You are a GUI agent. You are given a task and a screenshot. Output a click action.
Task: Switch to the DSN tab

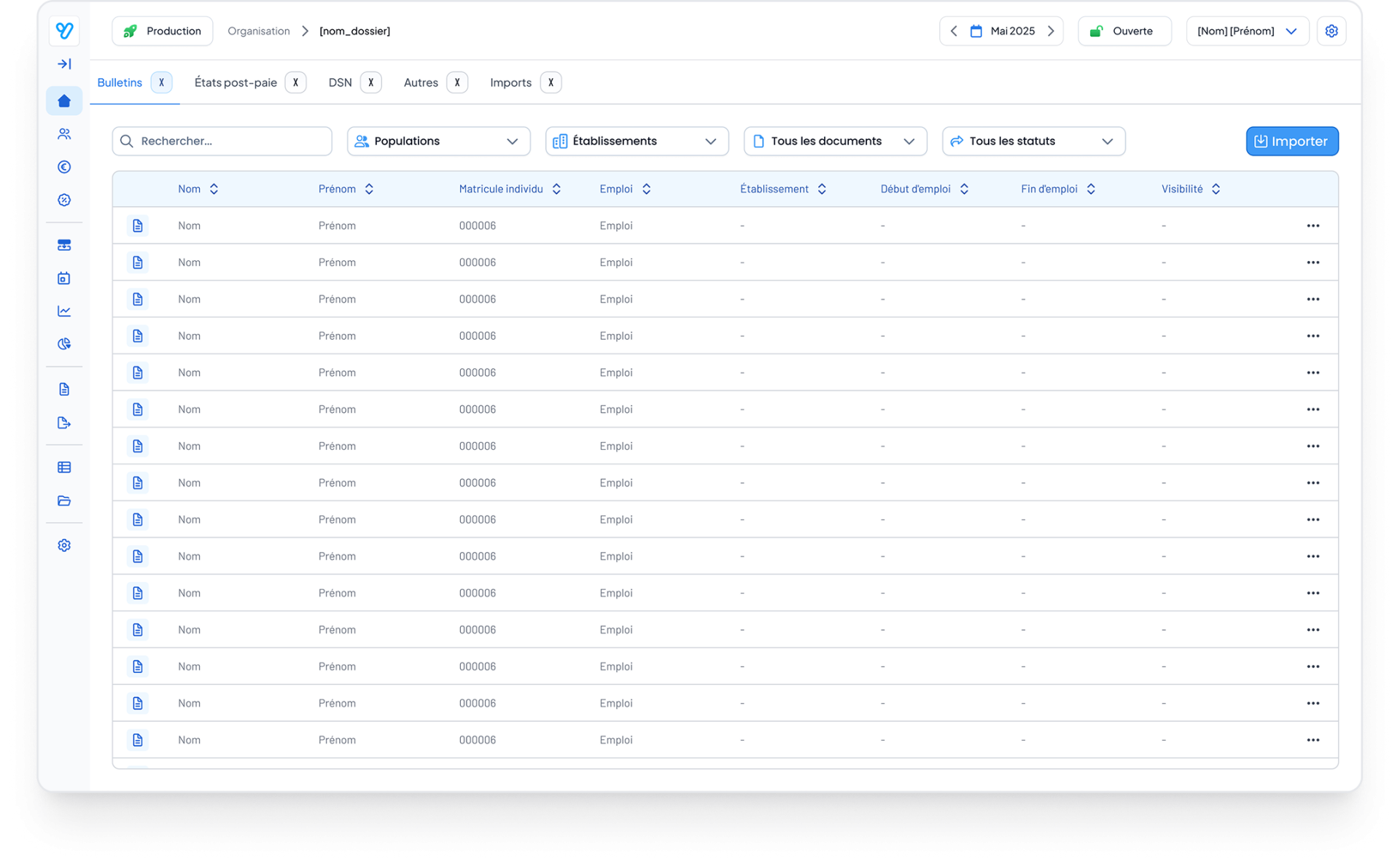pos(340,82)
